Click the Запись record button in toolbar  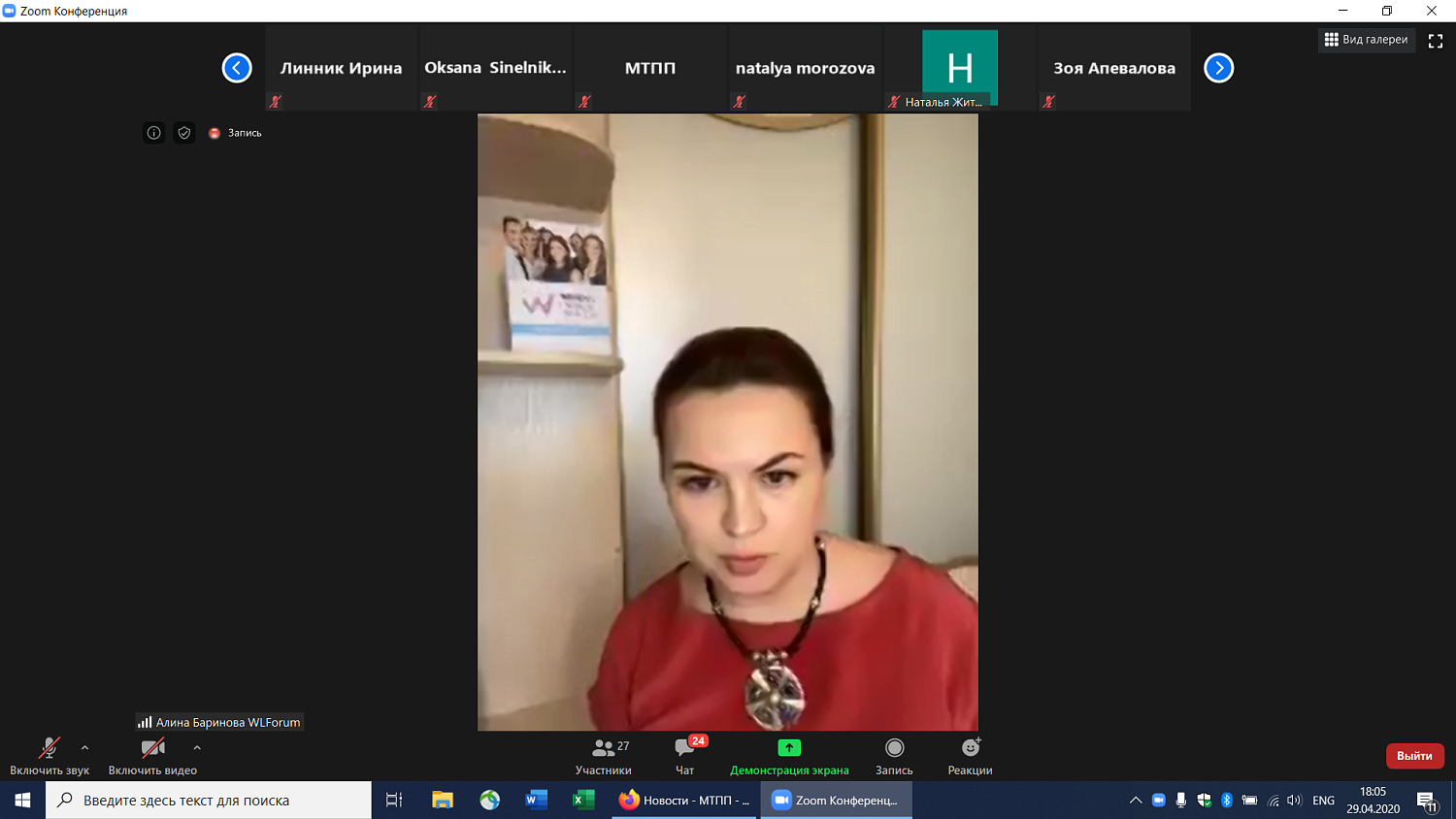tap(894, 756)
